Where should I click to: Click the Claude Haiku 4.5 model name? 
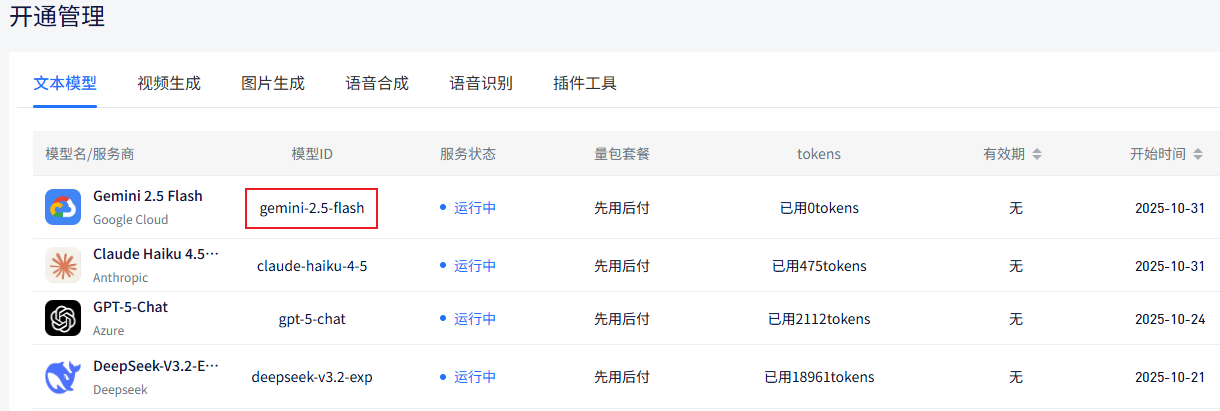click(156, 254)
